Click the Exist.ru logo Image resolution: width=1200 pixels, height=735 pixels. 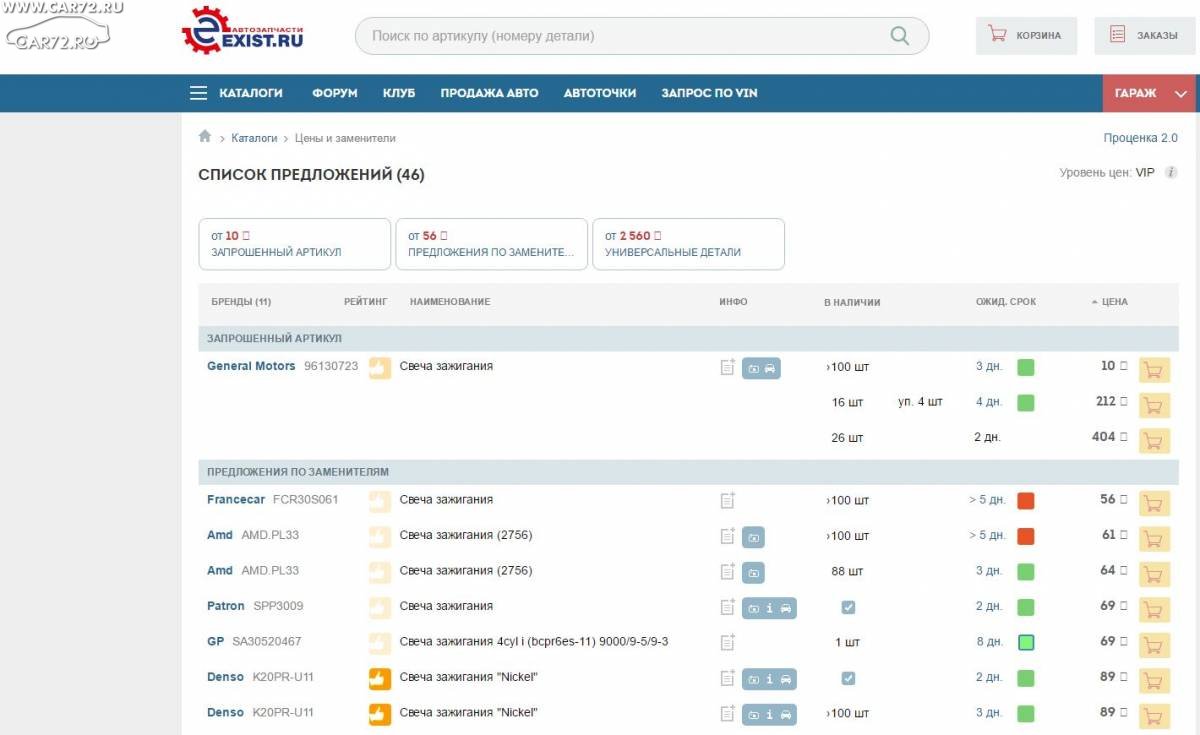click(242, 30)
